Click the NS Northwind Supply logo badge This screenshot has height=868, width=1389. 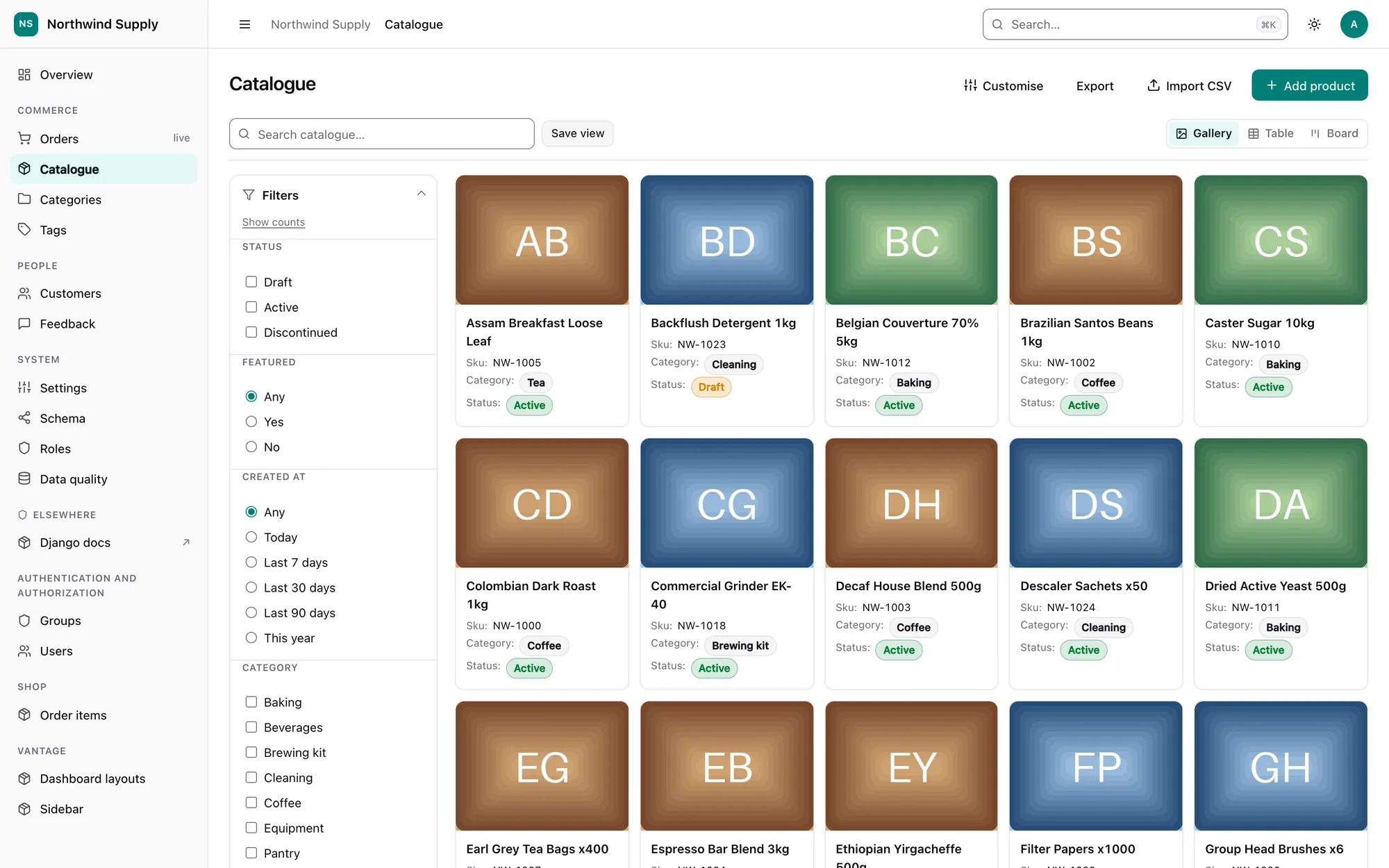pyautogui.click(x=26, y=24)
